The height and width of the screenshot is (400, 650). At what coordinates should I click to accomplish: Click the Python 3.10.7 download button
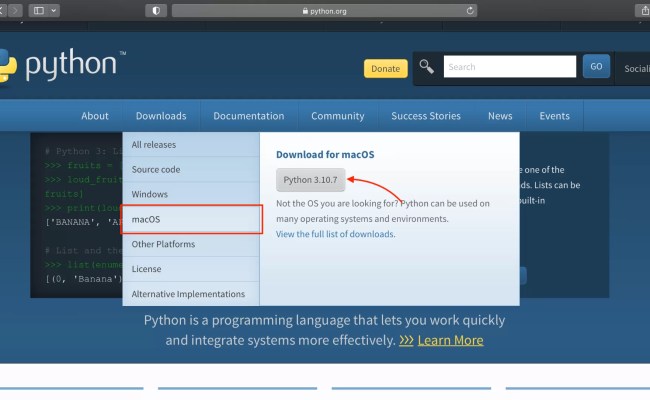[310, 180]
